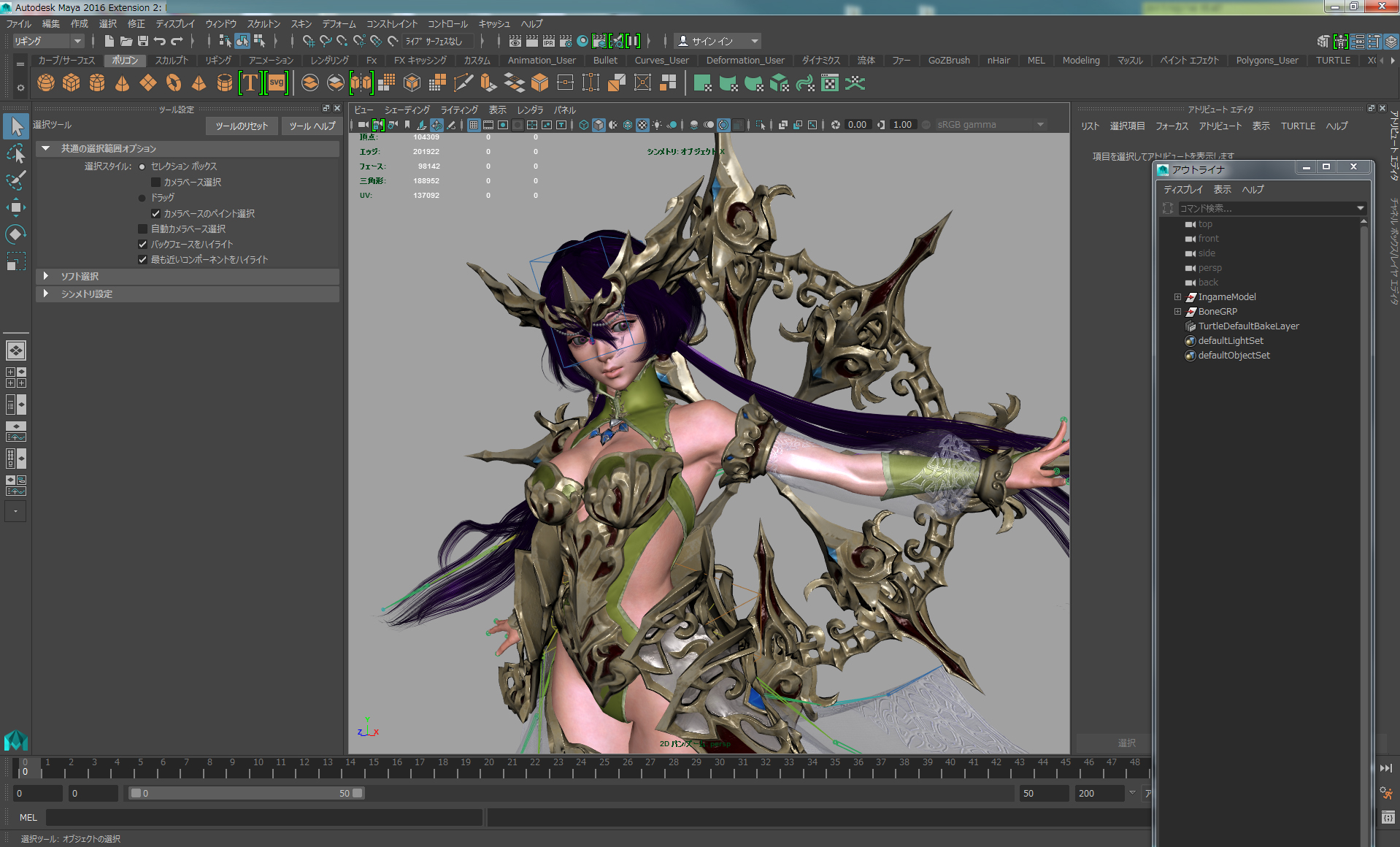Click the SVG import shelf icon
This screenshot has height=847, width=1400.
click(277, 83)
